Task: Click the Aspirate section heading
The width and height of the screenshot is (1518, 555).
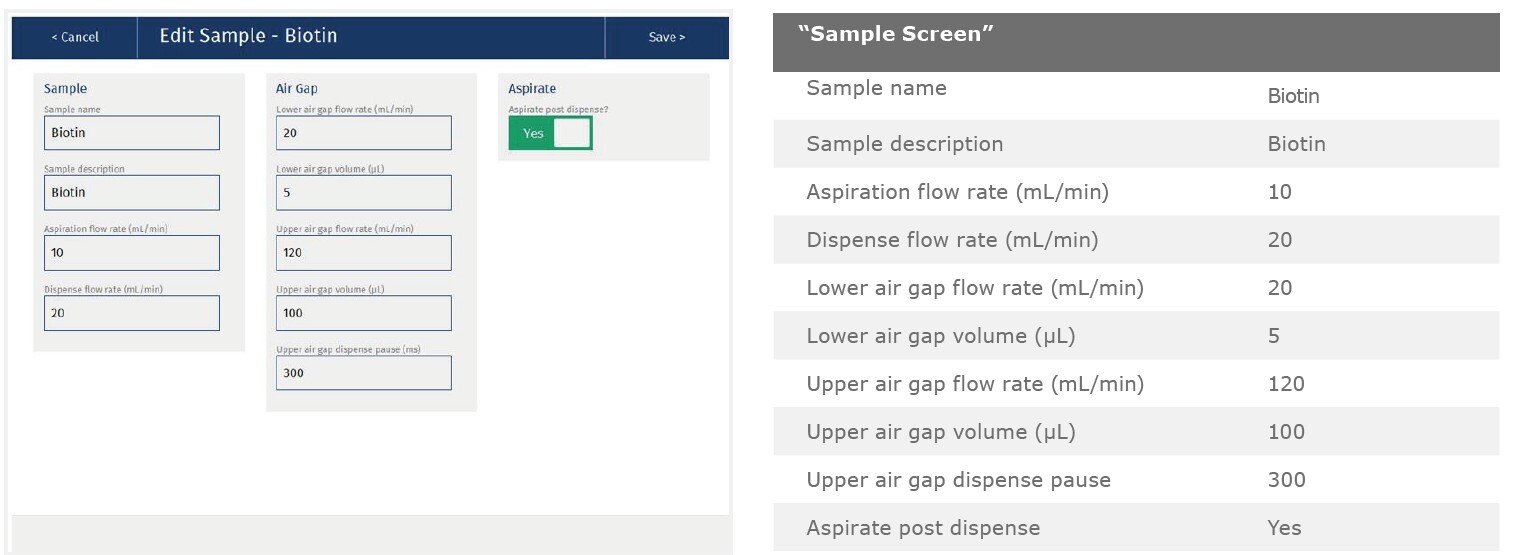Action: tap(532, 89)
